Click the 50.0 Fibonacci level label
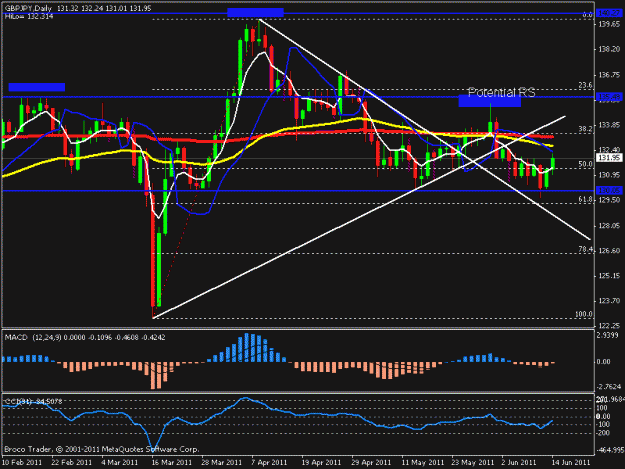This screenshot has height=469, width=625. click(585, 164)
